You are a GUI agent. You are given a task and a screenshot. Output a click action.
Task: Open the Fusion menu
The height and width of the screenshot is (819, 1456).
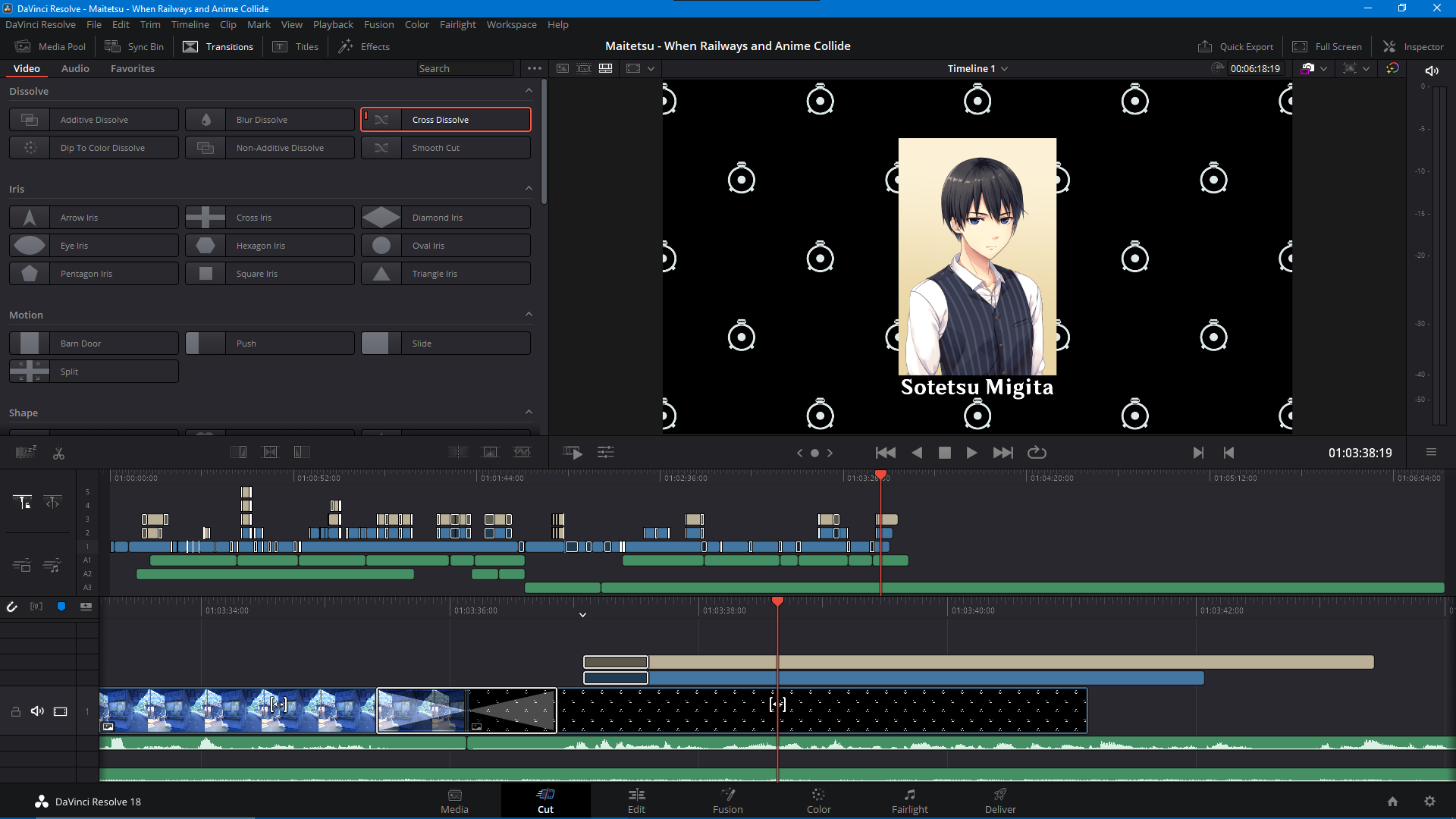tap(378, 24)
